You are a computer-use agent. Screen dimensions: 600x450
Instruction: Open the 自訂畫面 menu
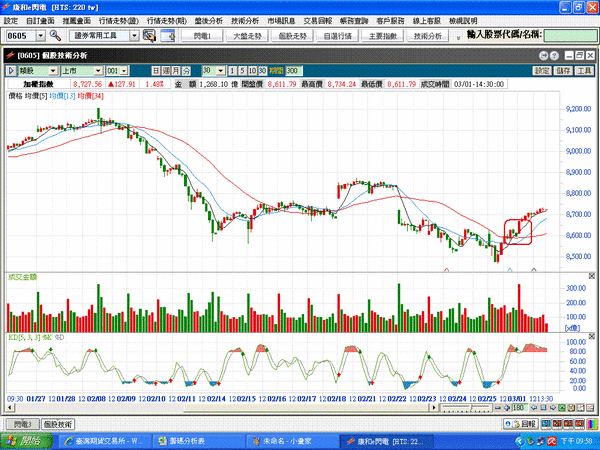(40, 21)
